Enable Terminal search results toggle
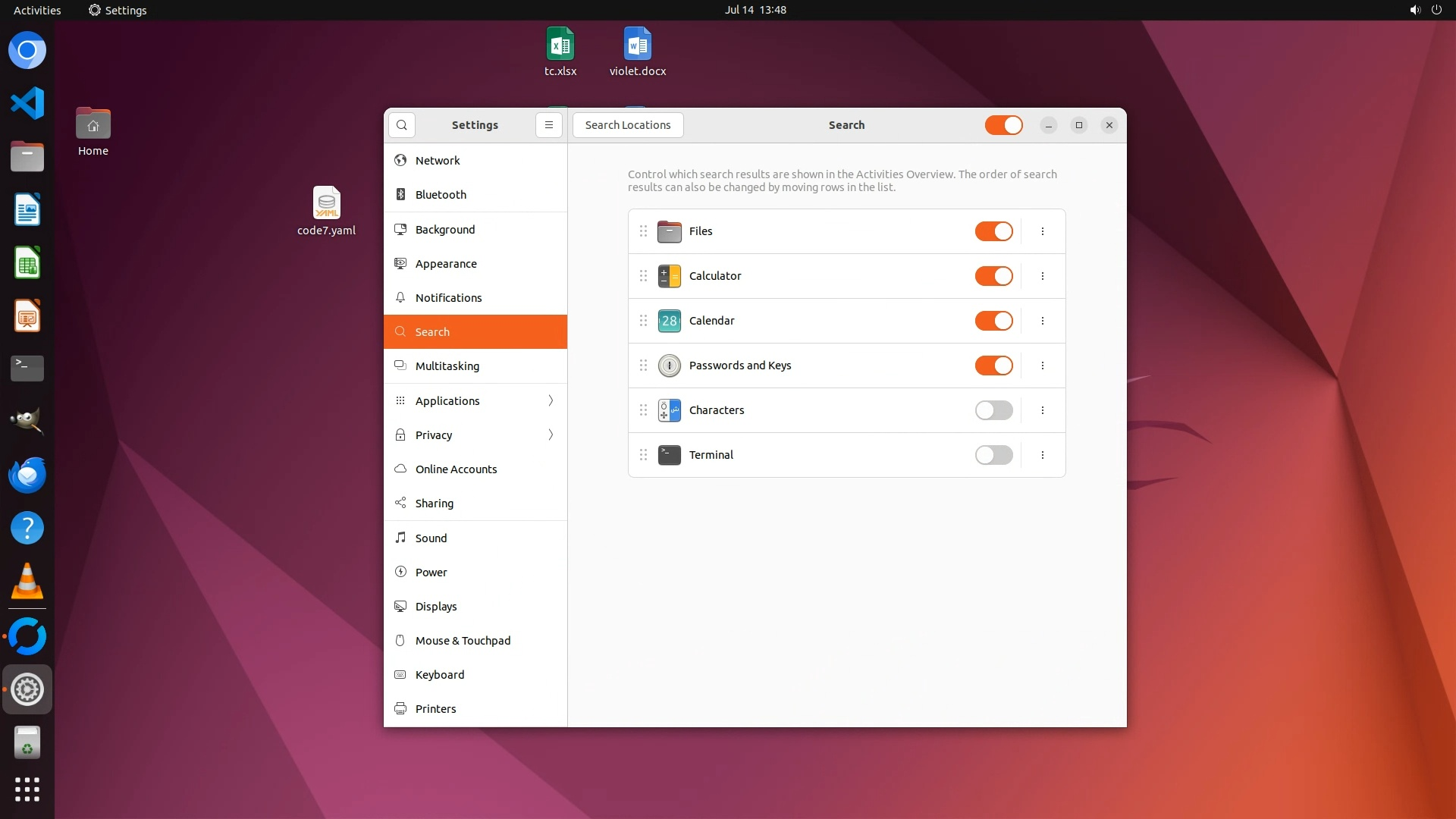Viewport: 1456px width, 819px height. click(x=993, y=455)
